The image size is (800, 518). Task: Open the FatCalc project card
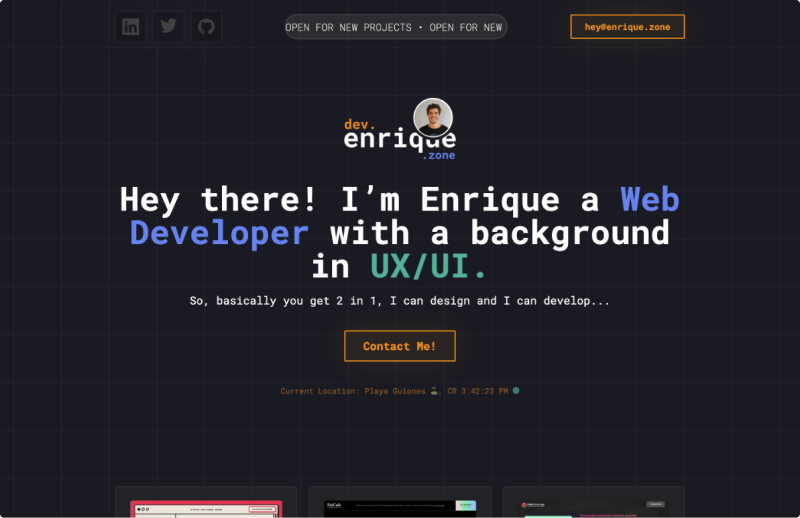(399, 506)
